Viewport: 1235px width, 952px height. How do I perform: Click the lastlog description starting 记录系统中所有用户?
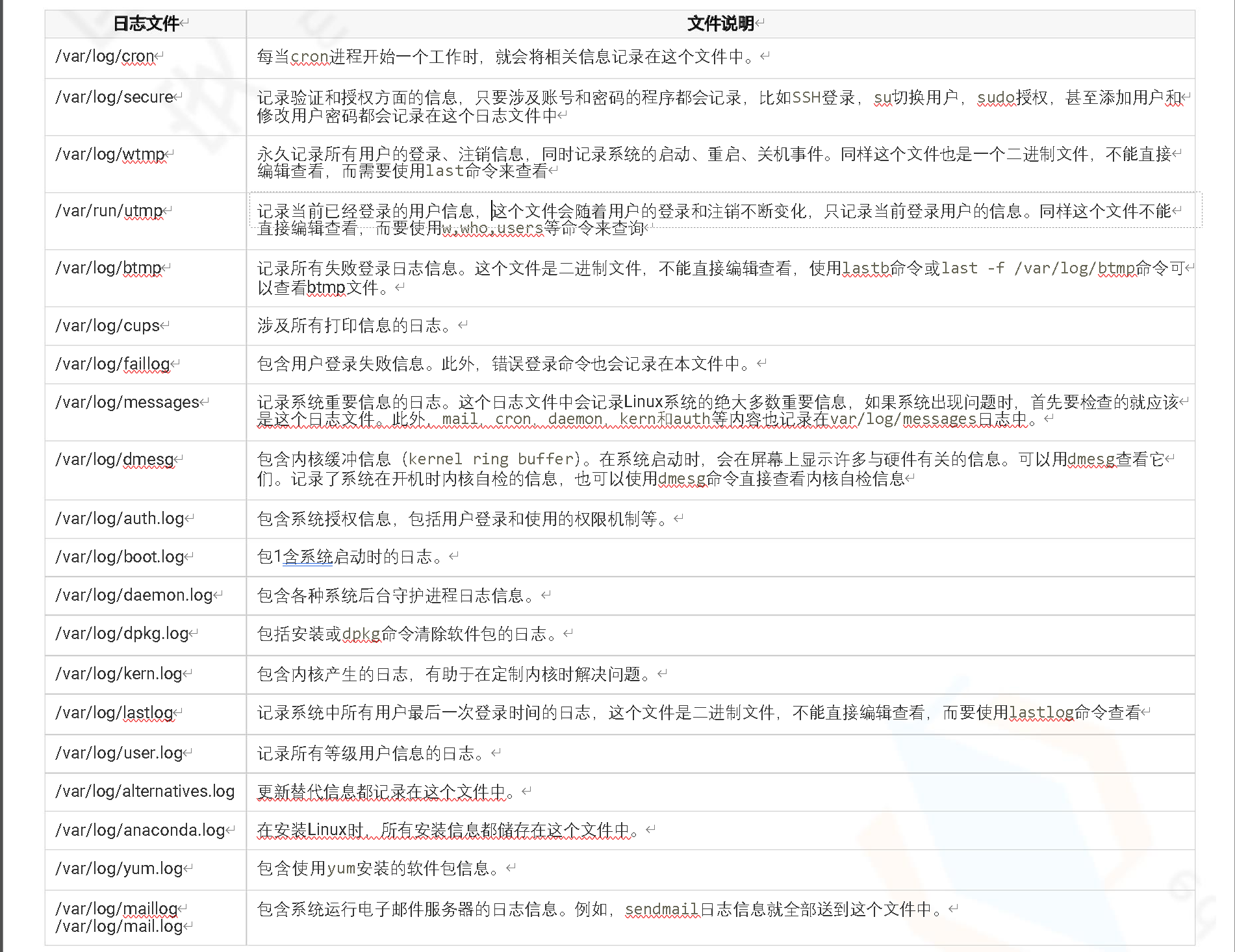698,712
